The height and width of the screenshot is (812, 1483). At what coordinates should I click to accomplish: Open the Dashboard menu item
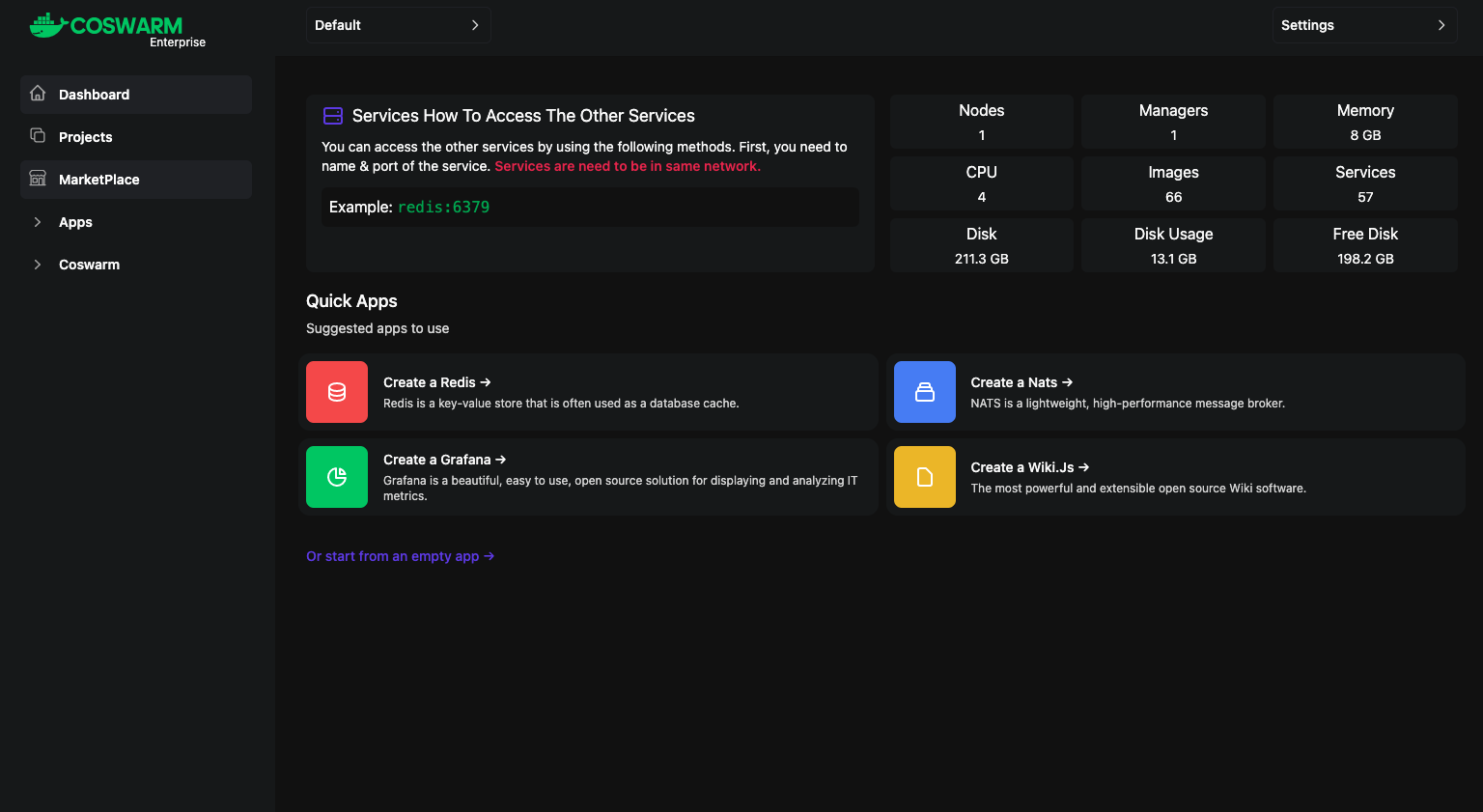coord(136,95)
